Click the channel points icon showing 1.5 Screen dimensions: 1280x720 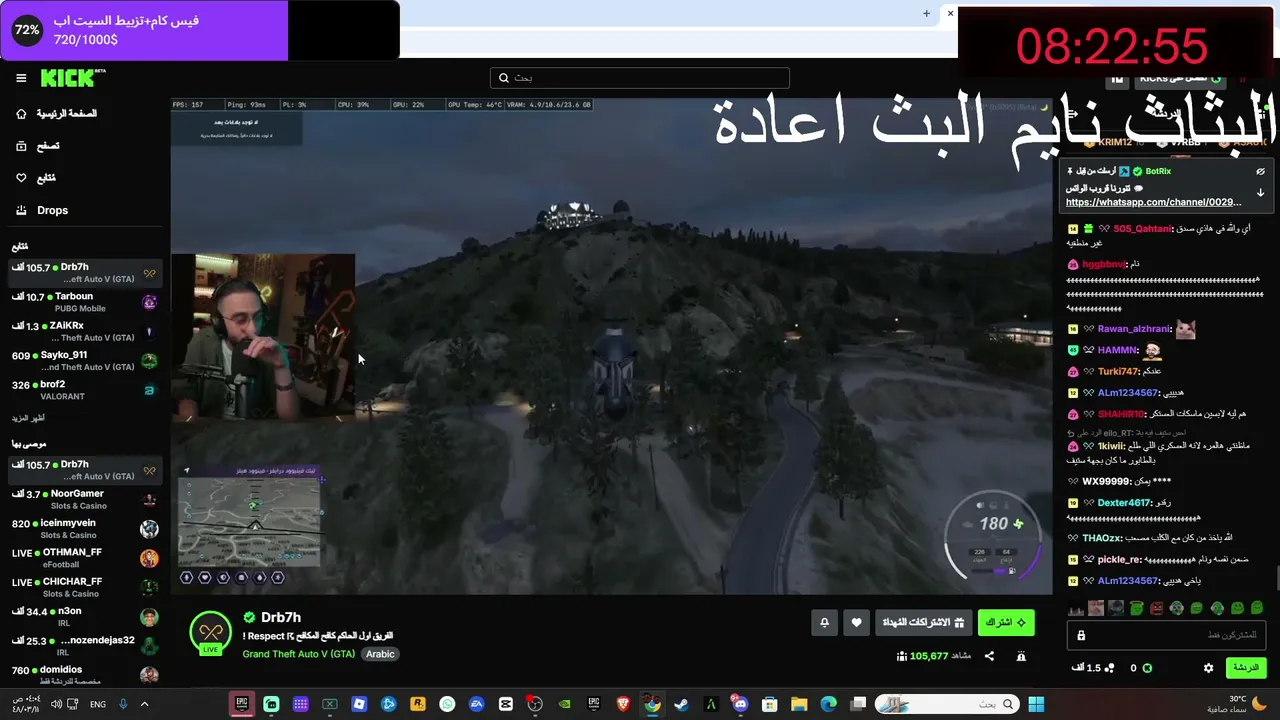click(1108, 668)
